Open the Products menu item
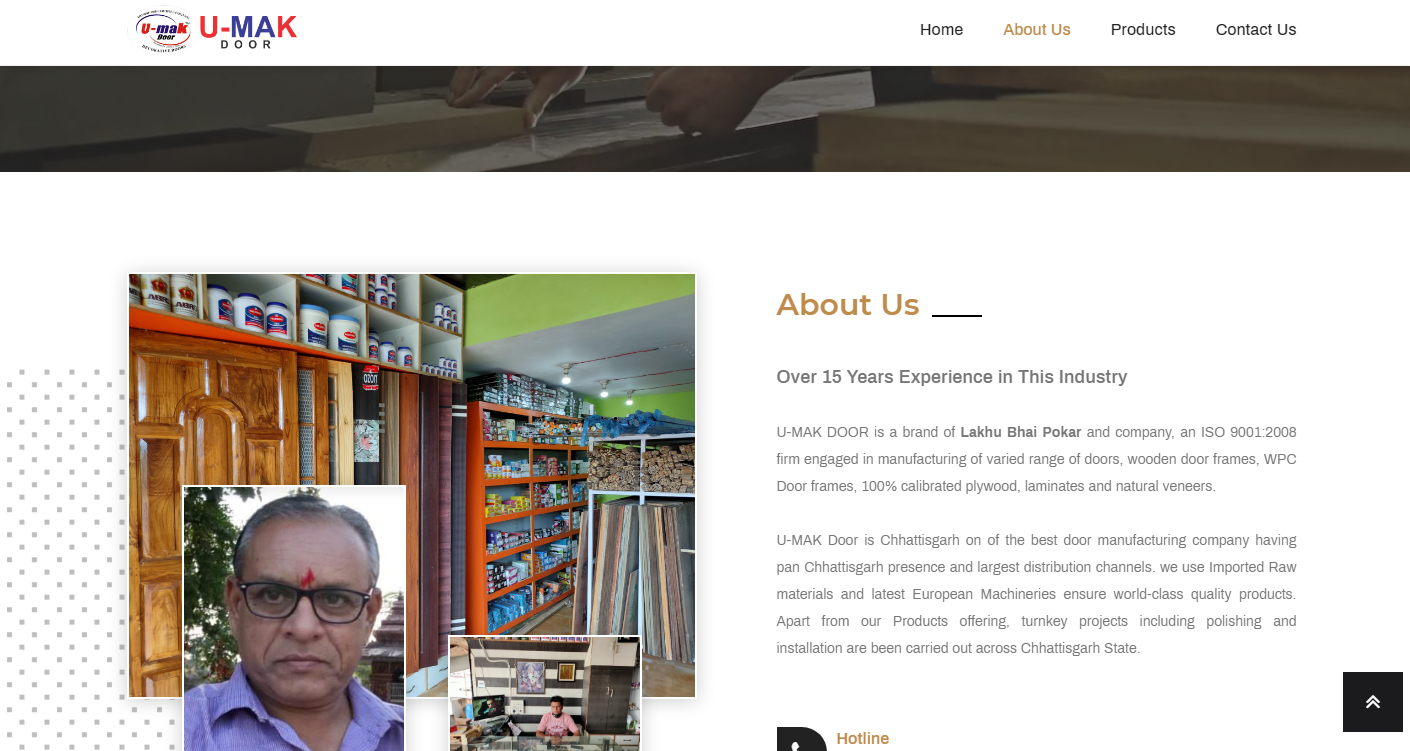 1143,30
